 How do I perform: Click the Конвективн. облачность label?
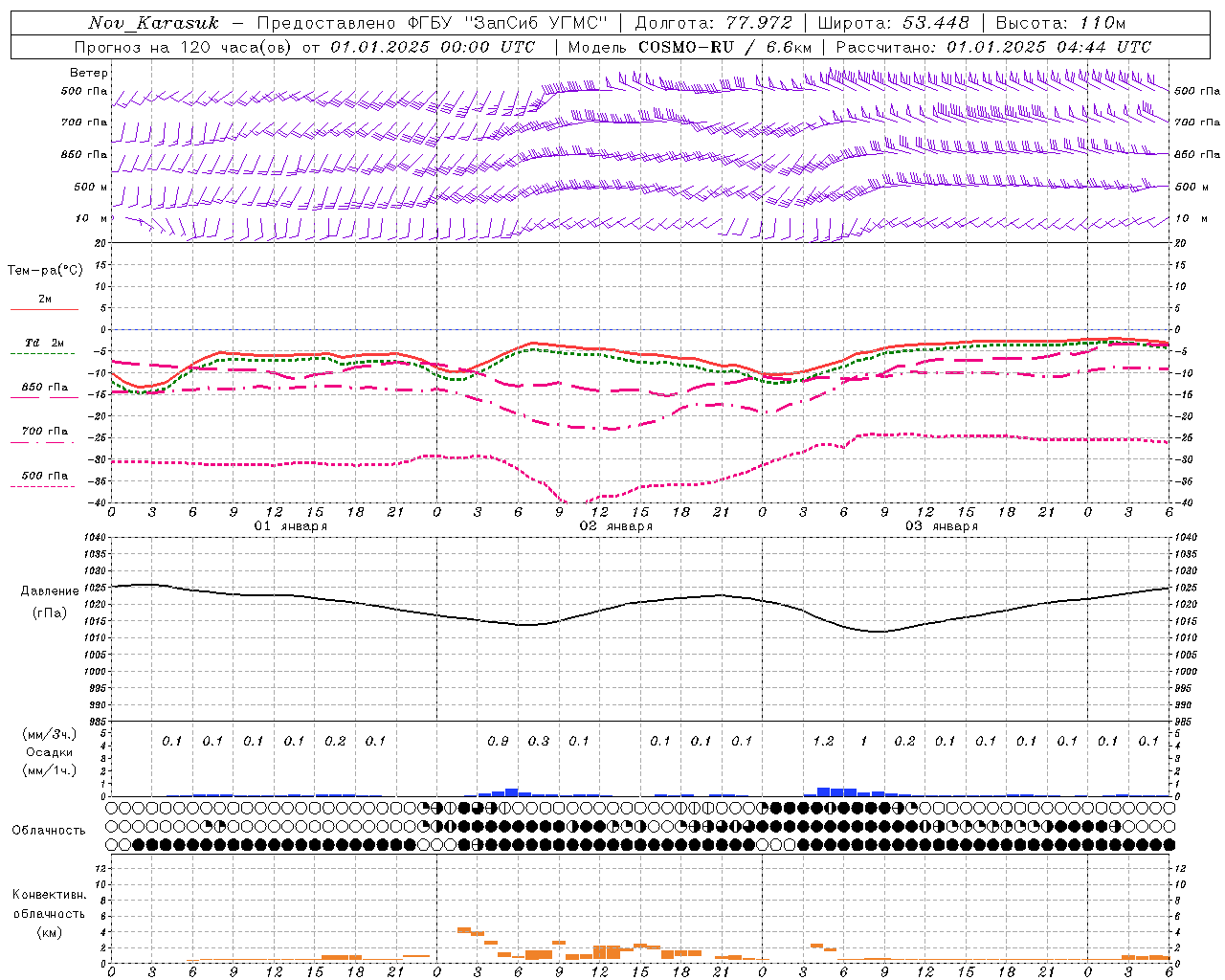[49, 903]
